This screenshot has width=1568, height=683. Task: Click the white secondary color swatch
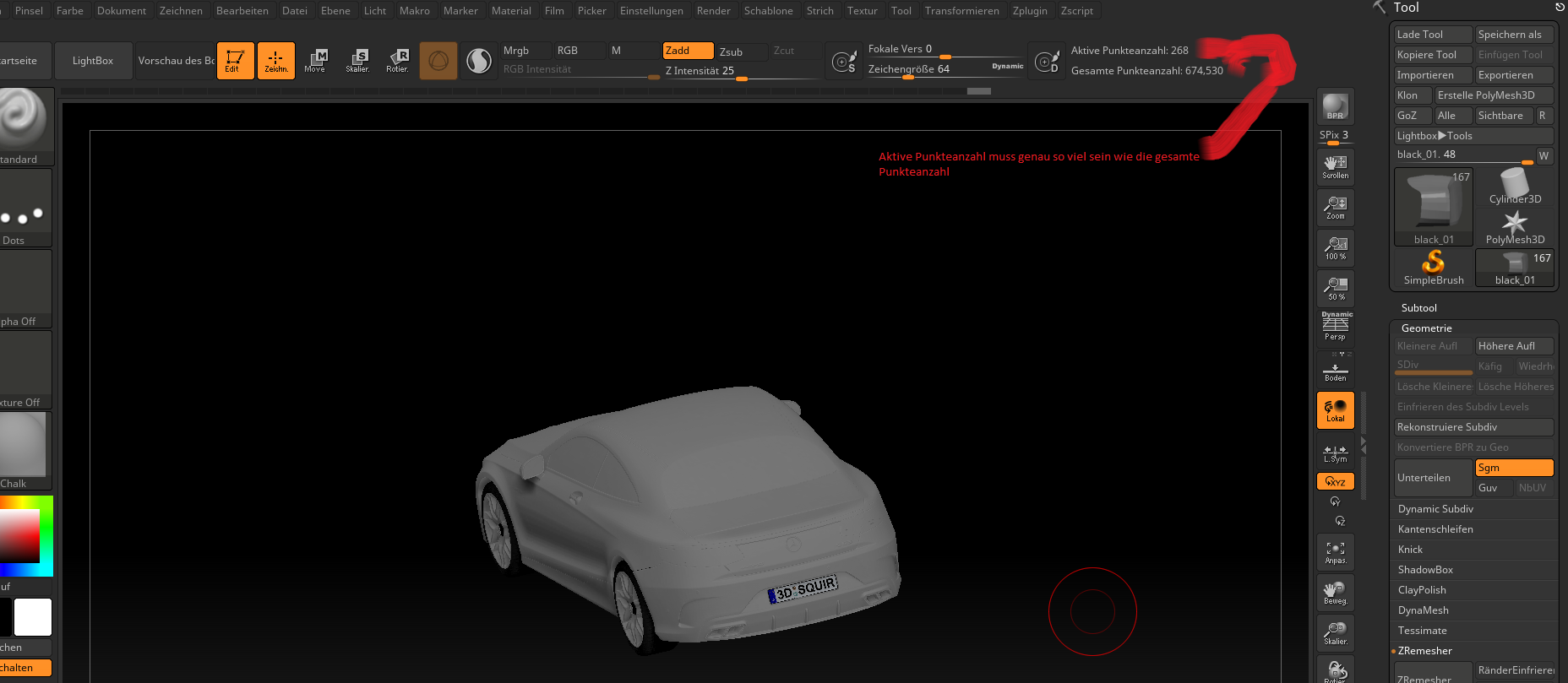pyautogui.click(x=33, y=617)
